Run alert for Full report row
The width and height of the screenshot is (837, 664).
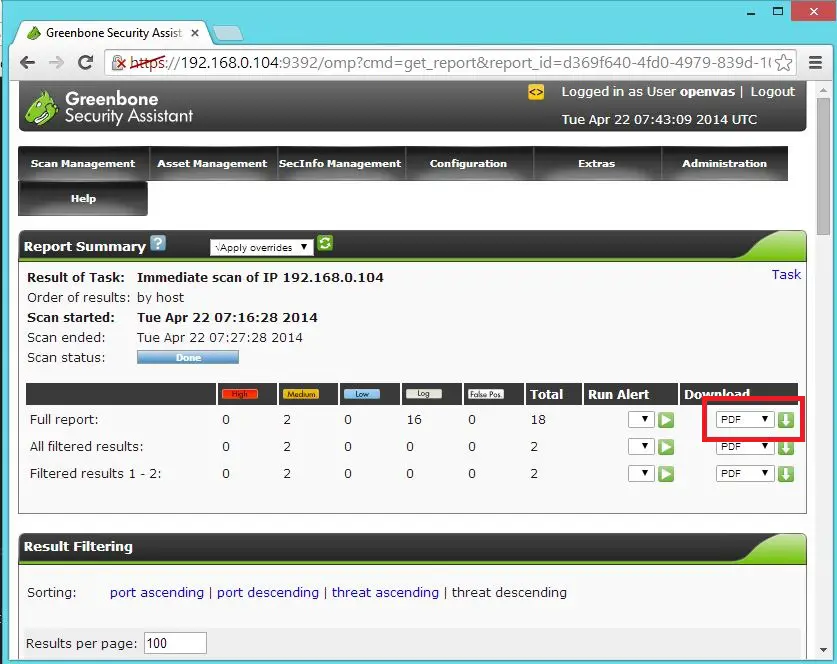coord(666,420)
